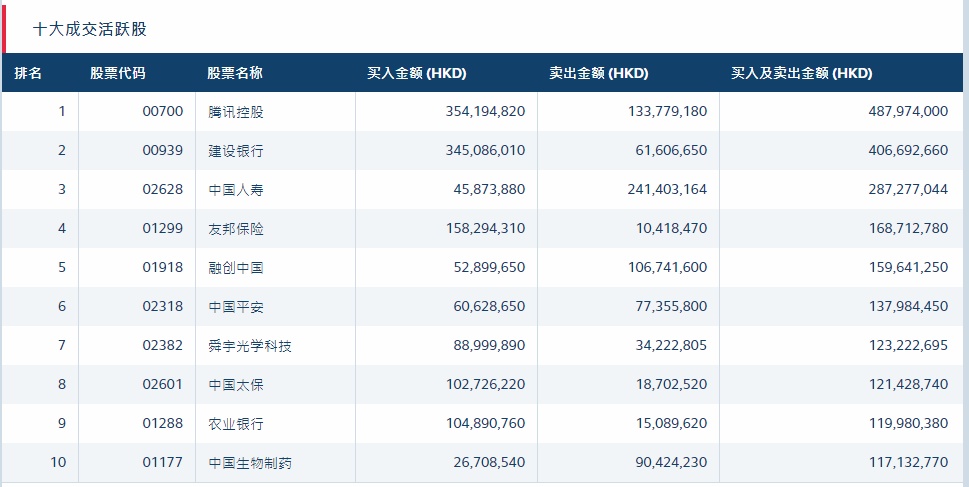Click buy amount 88,999,890
This screenshot has height=487, width=969.
489,345
